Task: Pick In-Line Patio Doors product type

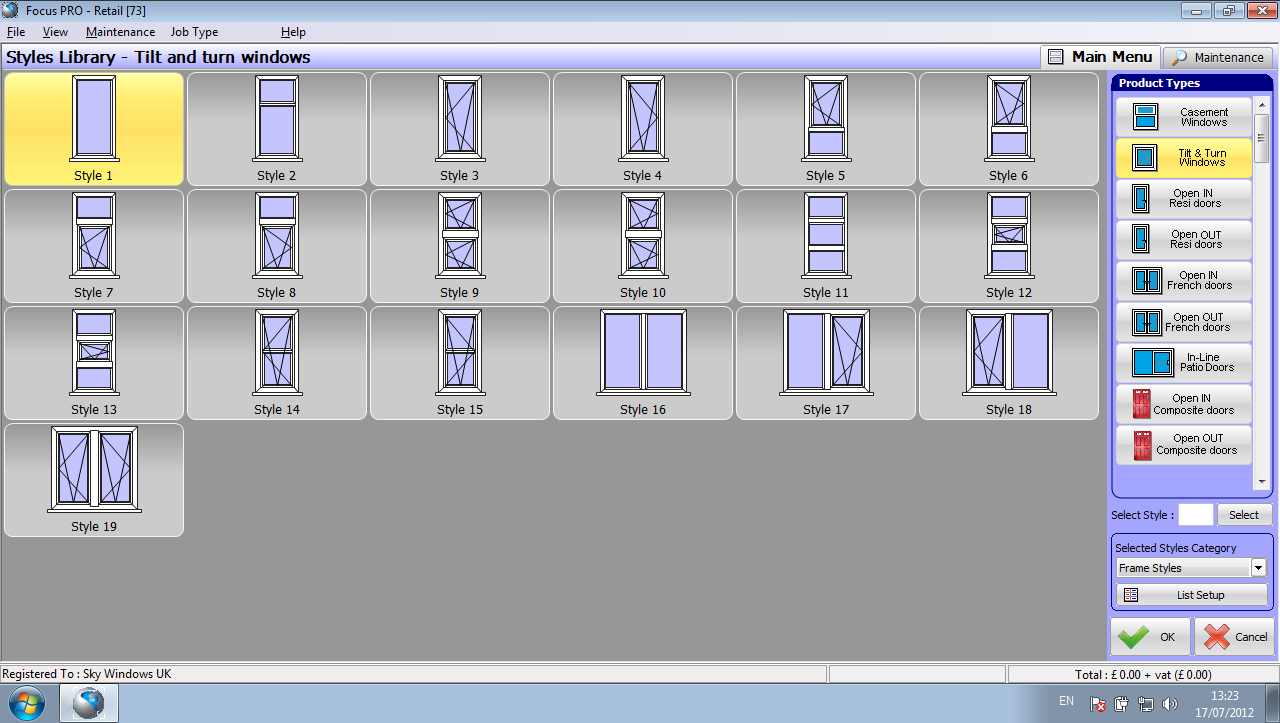Action: (x=1183, y=362)
